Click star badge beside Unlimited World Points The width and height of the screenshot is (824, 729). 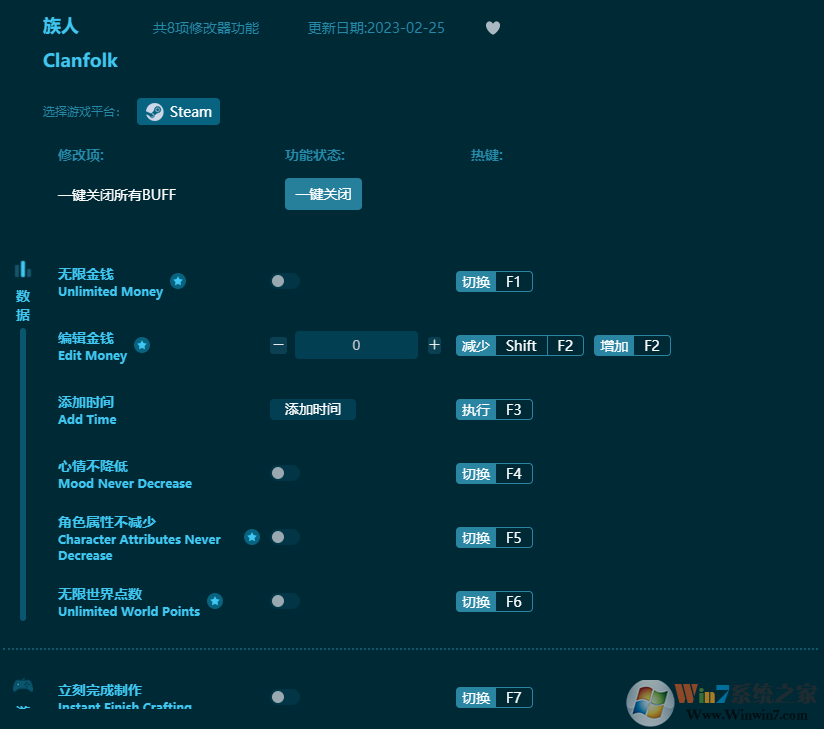point(215,601)
